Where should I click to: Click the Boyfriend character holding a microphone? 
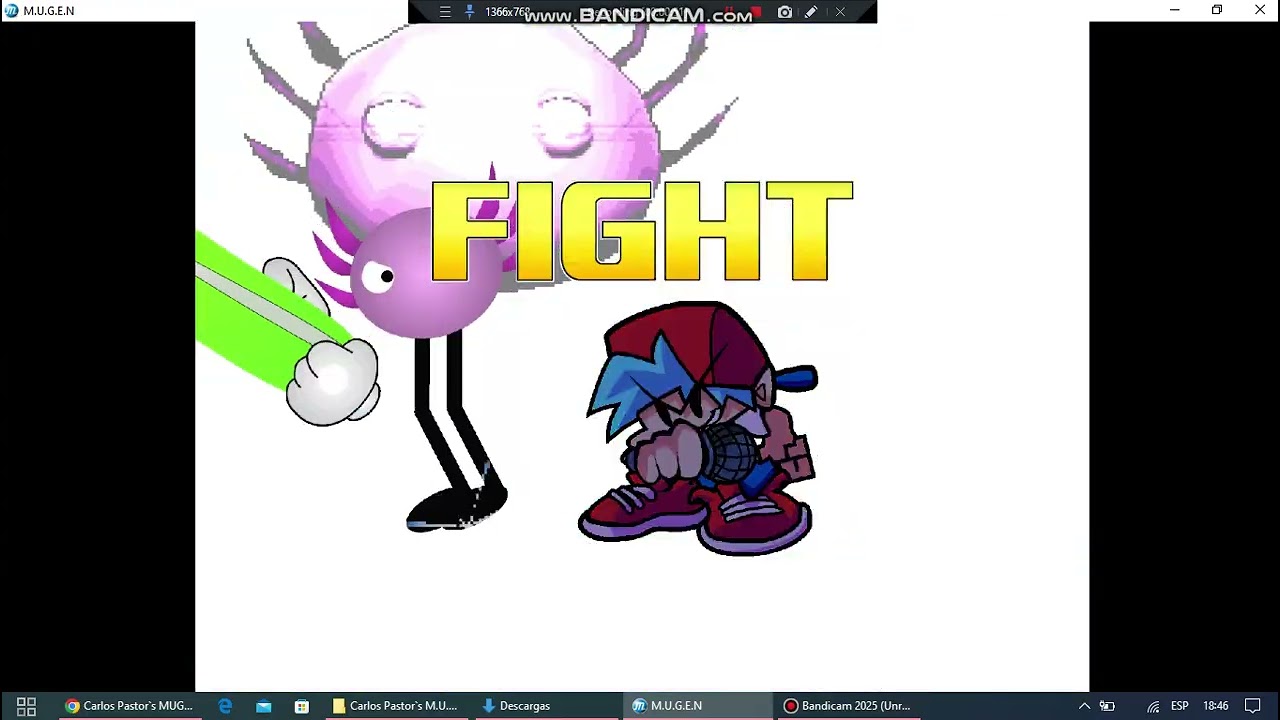698,428
